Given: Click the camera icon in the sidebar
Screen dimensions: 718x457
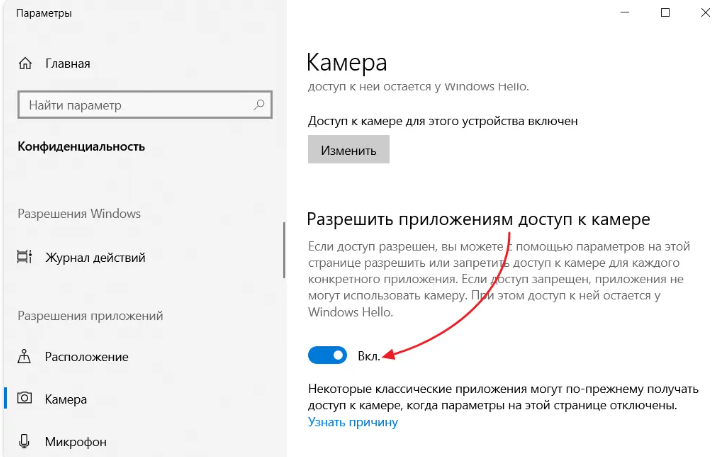Looking at the screenshot, I should [x=26, y=399].
